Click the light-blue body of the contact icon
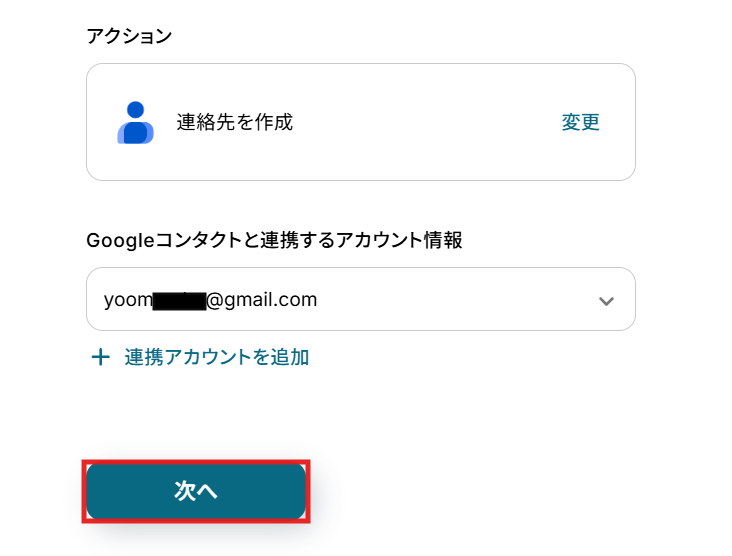 pyautogui.click(x=122, y=136)
